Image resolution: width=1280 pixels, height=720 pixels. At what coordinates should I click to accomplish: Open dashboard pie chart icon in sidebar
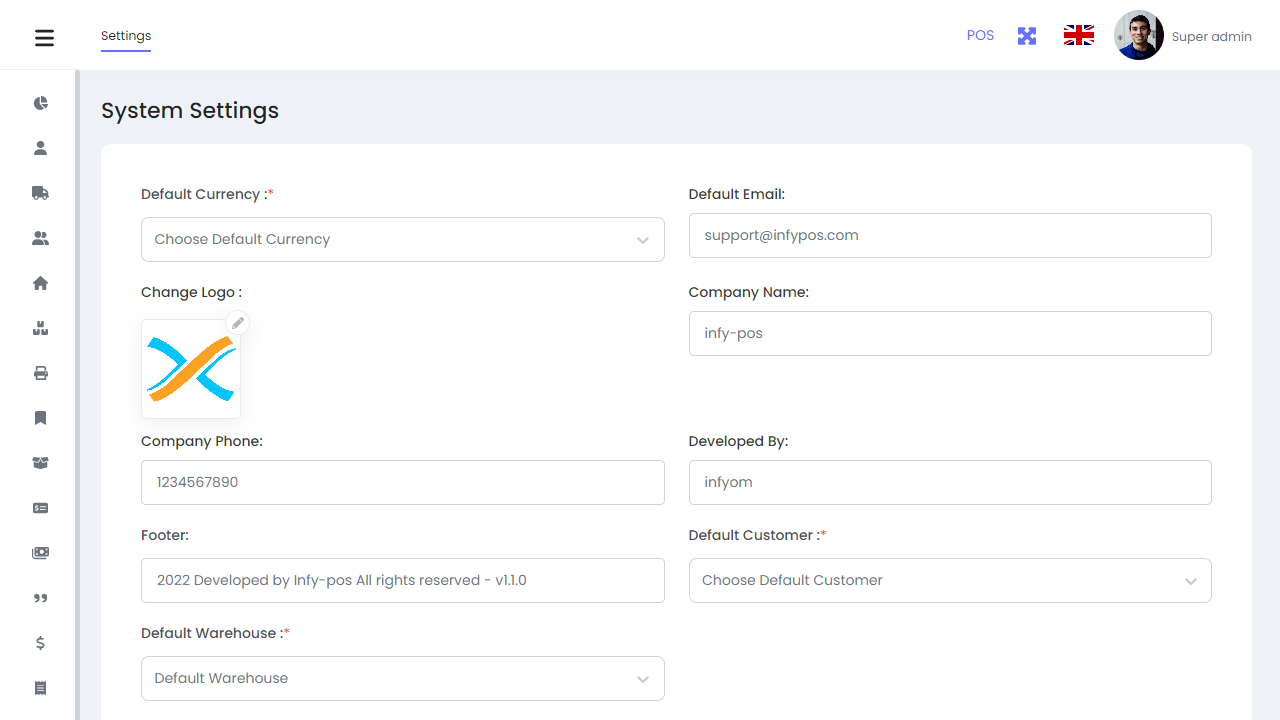[x=40, y=103]
